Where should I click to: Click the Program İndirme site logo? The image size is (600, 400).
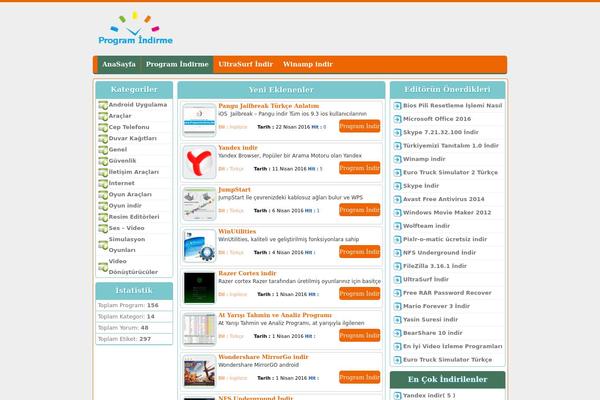(x=135, y=29)
